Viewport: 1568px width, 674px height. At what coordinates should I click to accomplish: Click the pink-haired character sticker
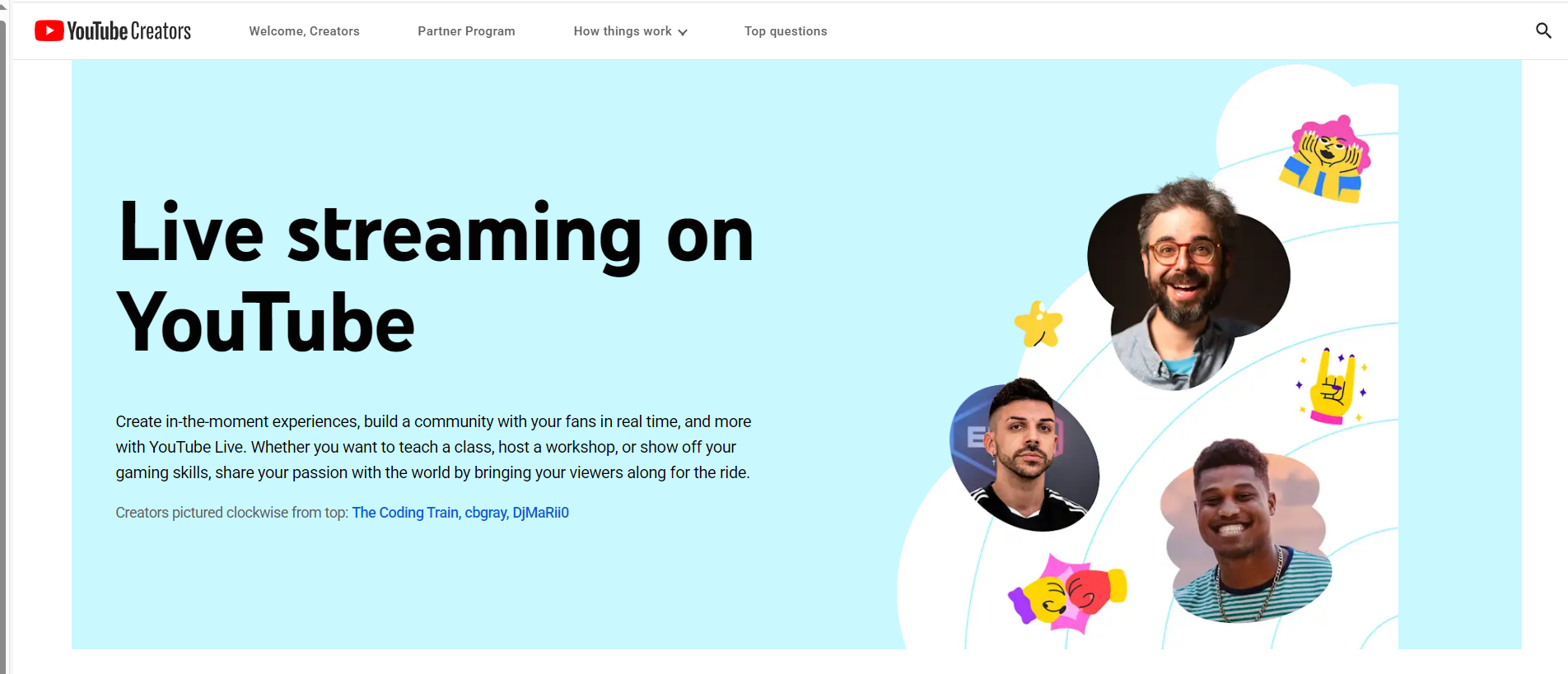(x=1324, y=160)
